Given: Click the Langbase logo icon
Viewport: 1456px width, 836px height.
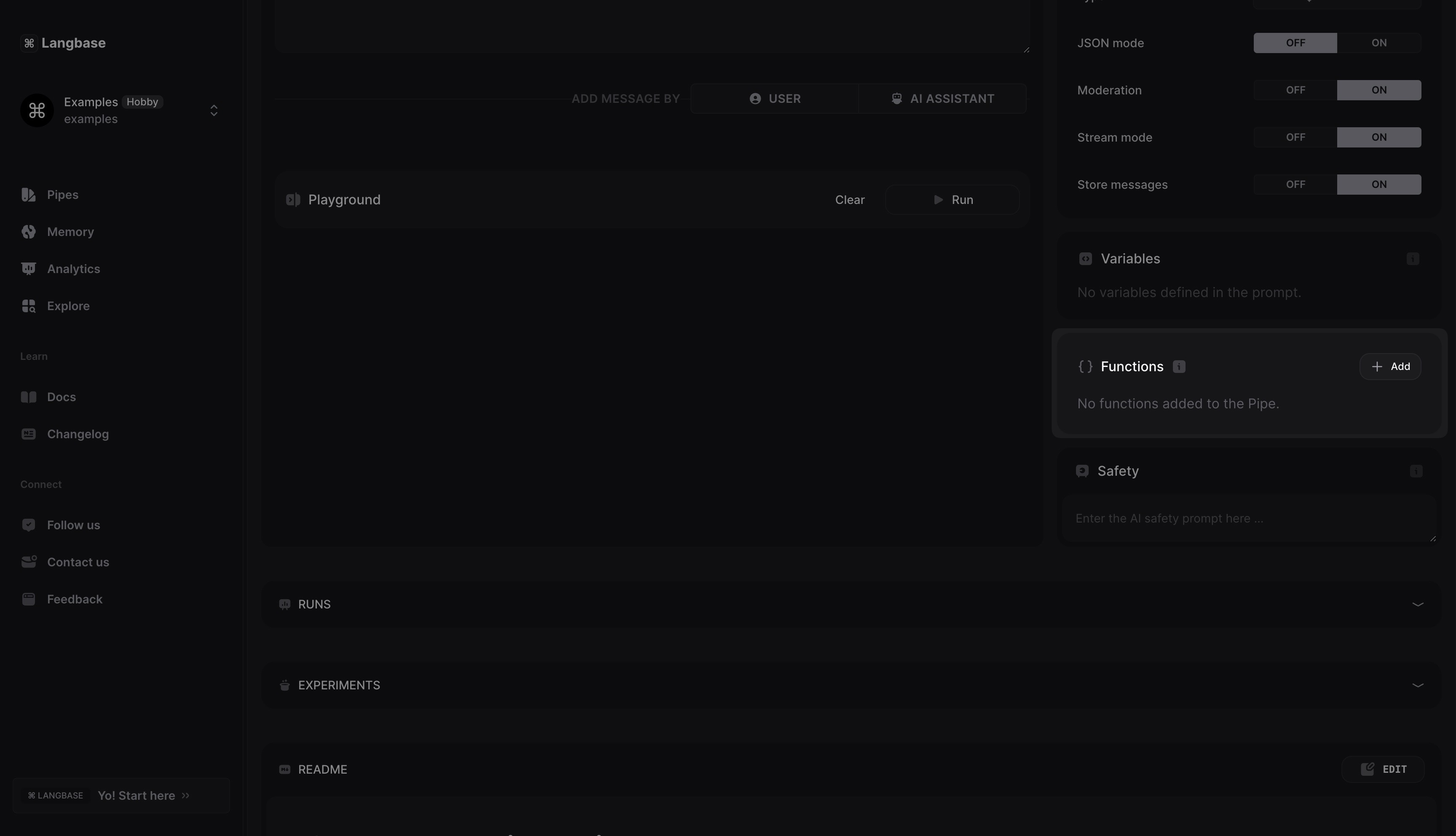Looking at the screenshot, I should click(x=29, y=43).
